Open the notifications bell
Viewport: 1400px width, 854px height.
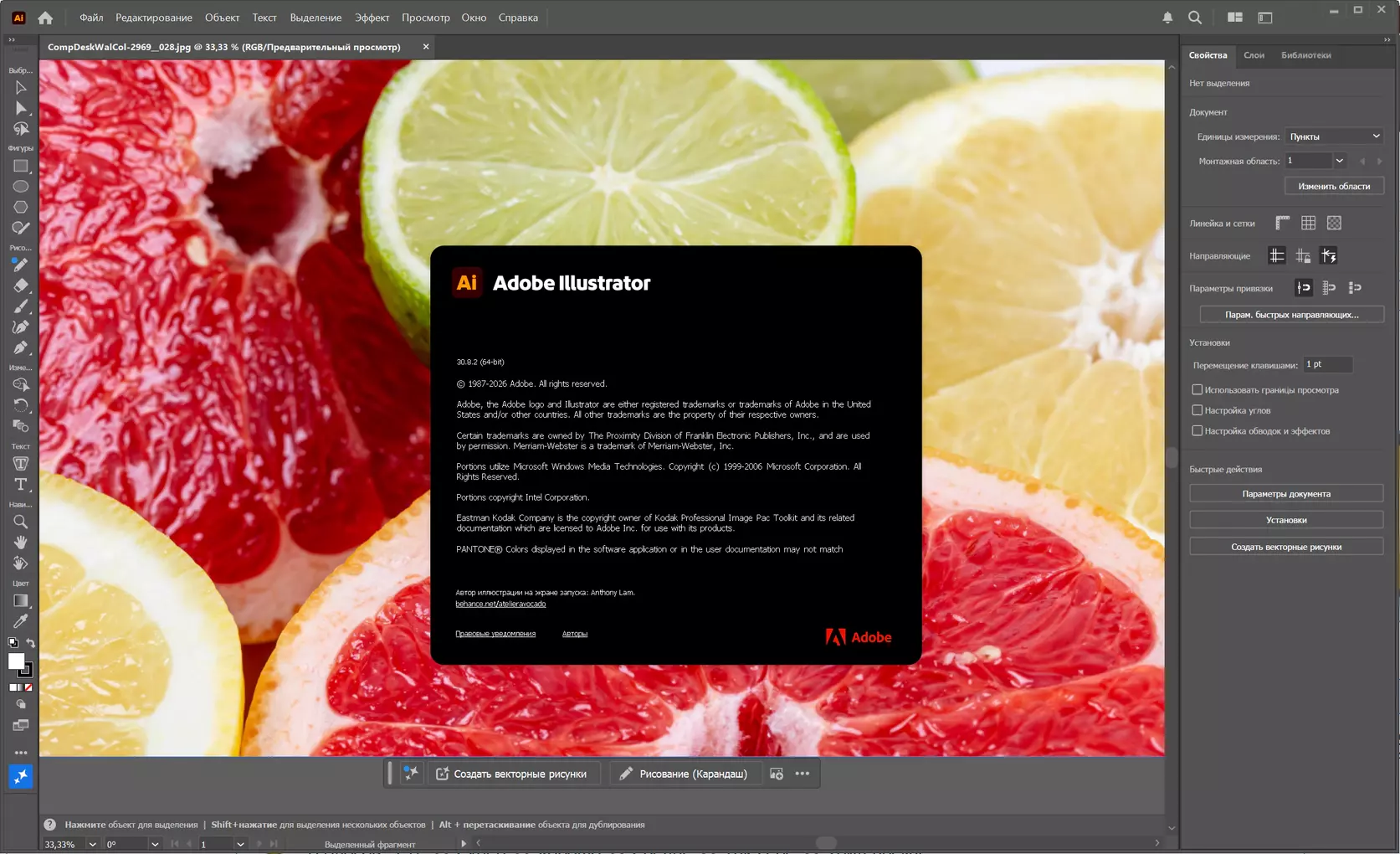(x=1167, y=18)
